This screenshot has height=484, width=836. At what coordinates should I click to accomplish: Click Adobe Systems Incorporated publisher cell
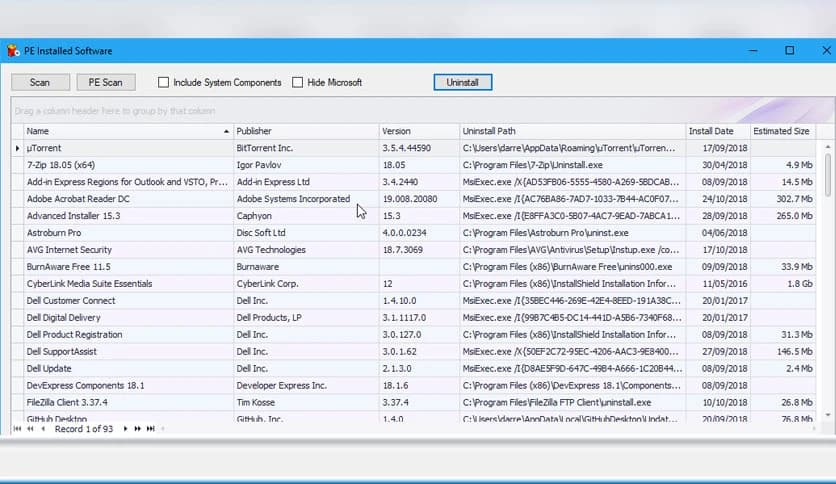pos(306,199)
